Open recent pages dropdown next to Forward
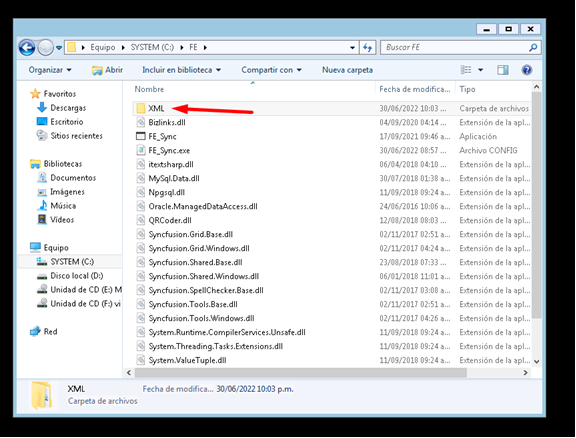The image size is (576, 438). coord(59,48)
